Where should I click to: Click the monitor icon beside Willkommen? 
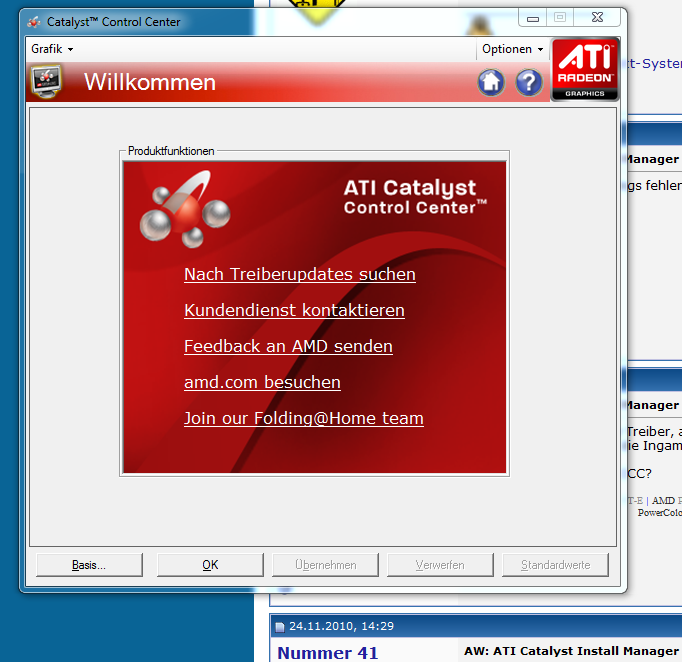click(46, 81)
